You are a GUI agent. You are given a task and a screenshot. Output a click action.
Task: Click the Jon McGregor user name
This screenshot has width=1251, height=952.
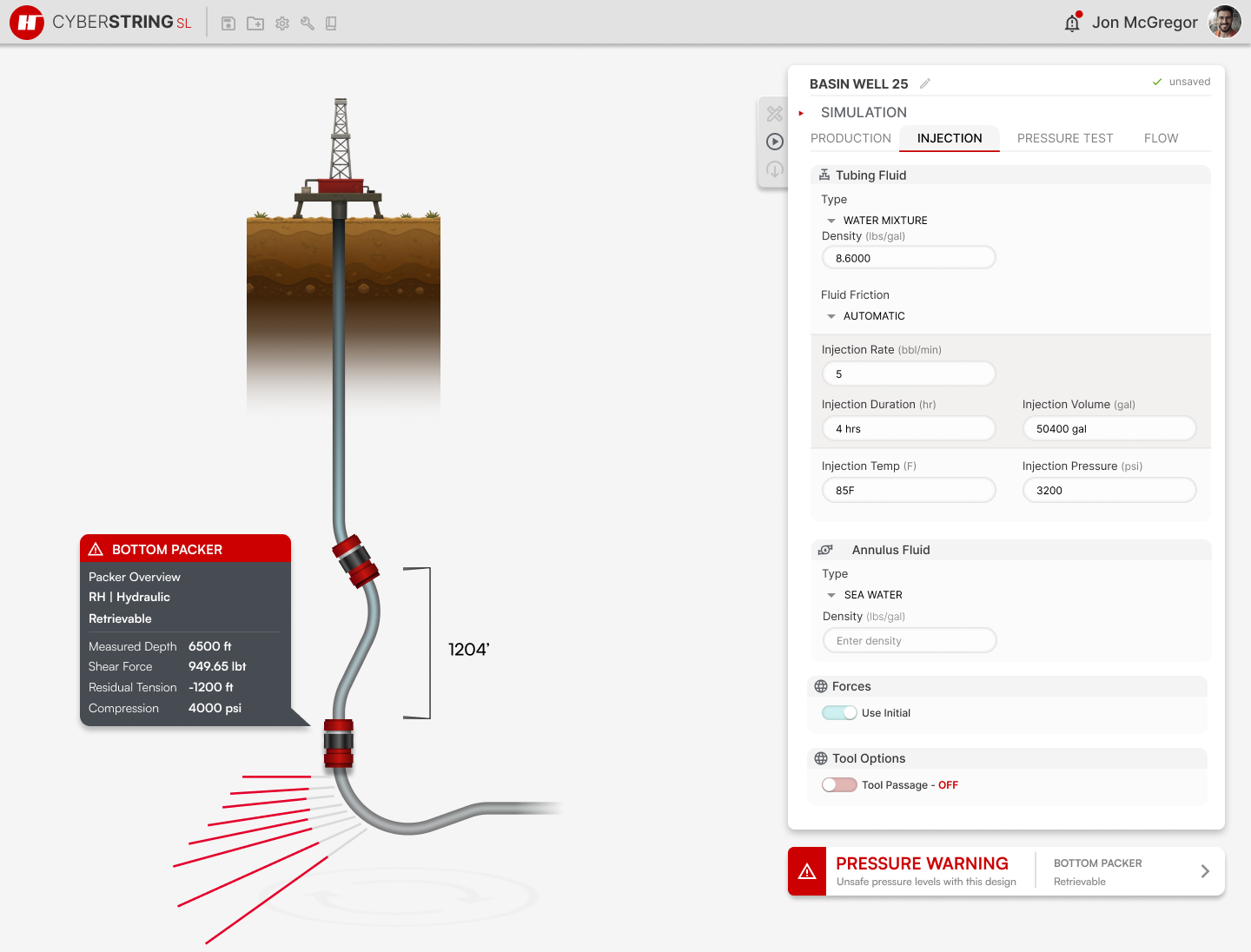(x=1145, y=23)
